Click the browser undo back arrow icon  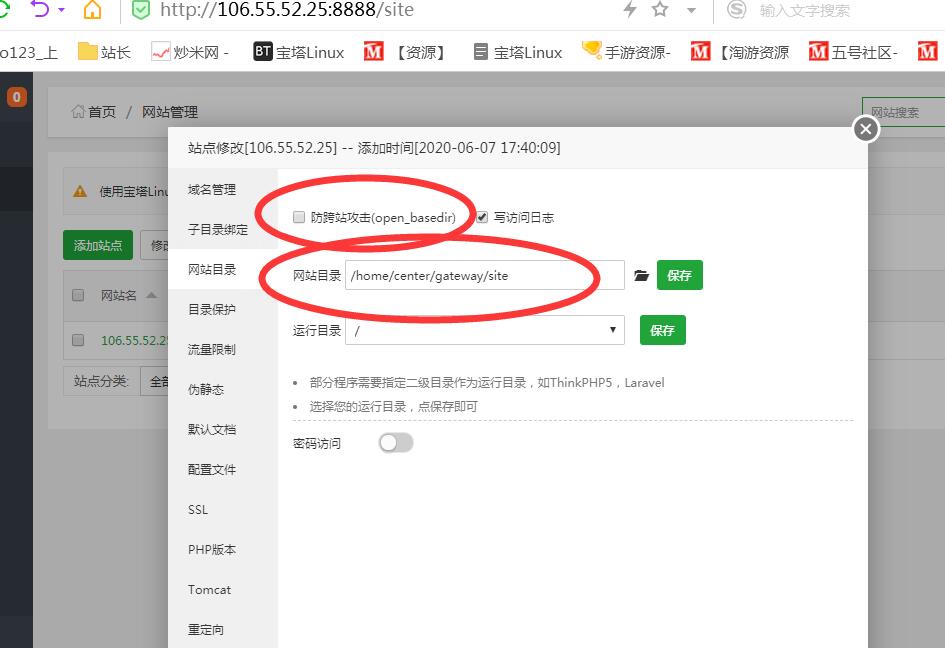coord(39,10)
